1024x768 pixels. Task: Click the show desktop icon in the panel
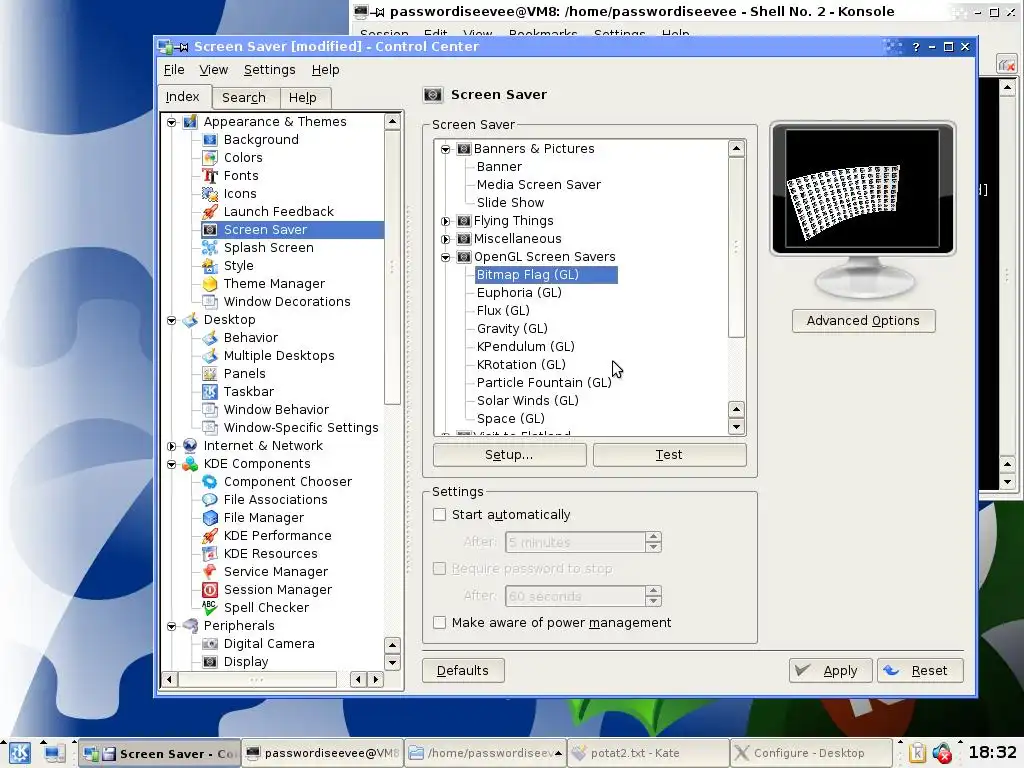tap(54, 754)
